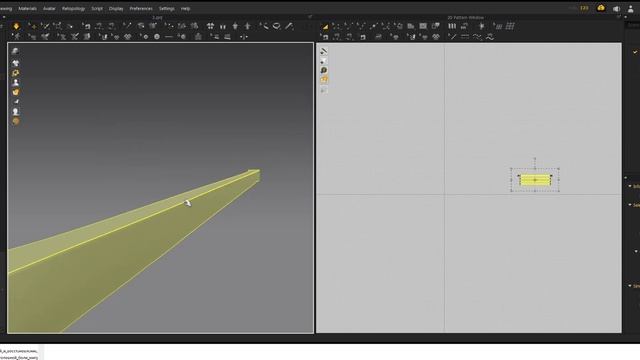Select the first wavy line icon in 2D toolbar

477,37
